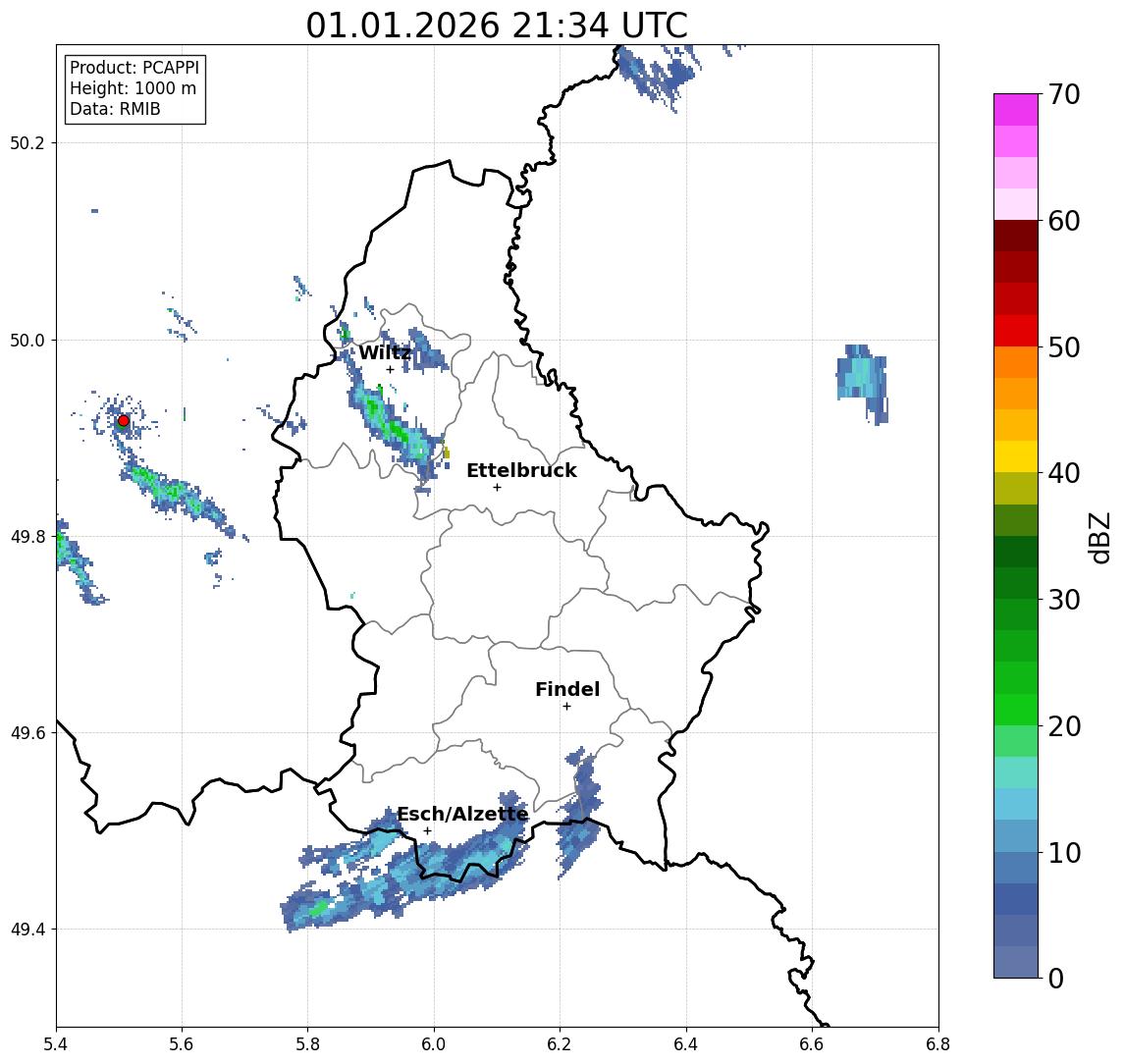Click the title "01.01.2026 21:34 UTC"

coord(497,26)
